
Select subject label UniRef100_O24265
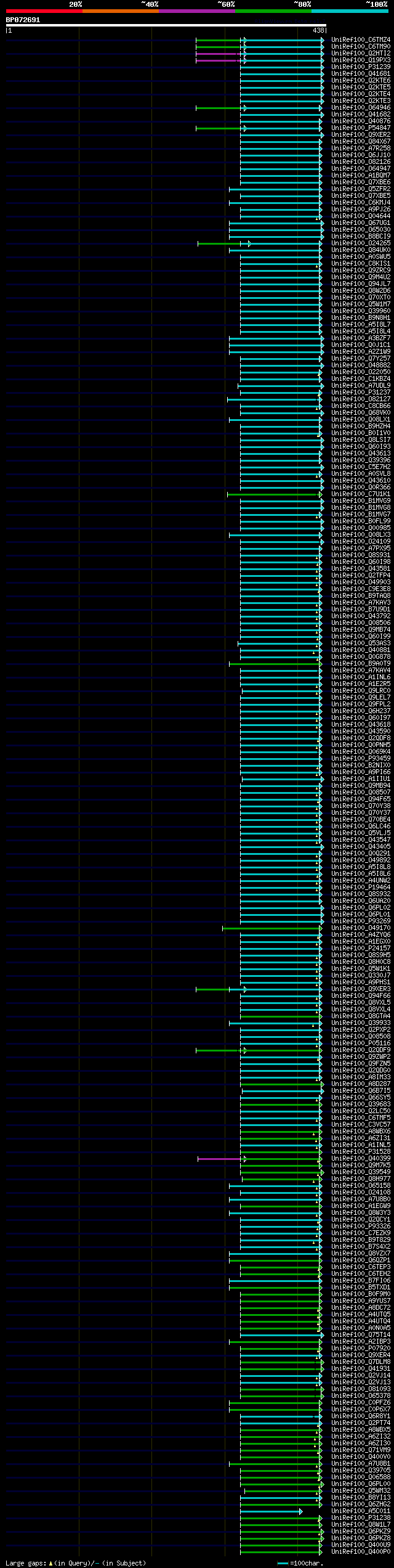pyautogui.click(x=361, y=243)
